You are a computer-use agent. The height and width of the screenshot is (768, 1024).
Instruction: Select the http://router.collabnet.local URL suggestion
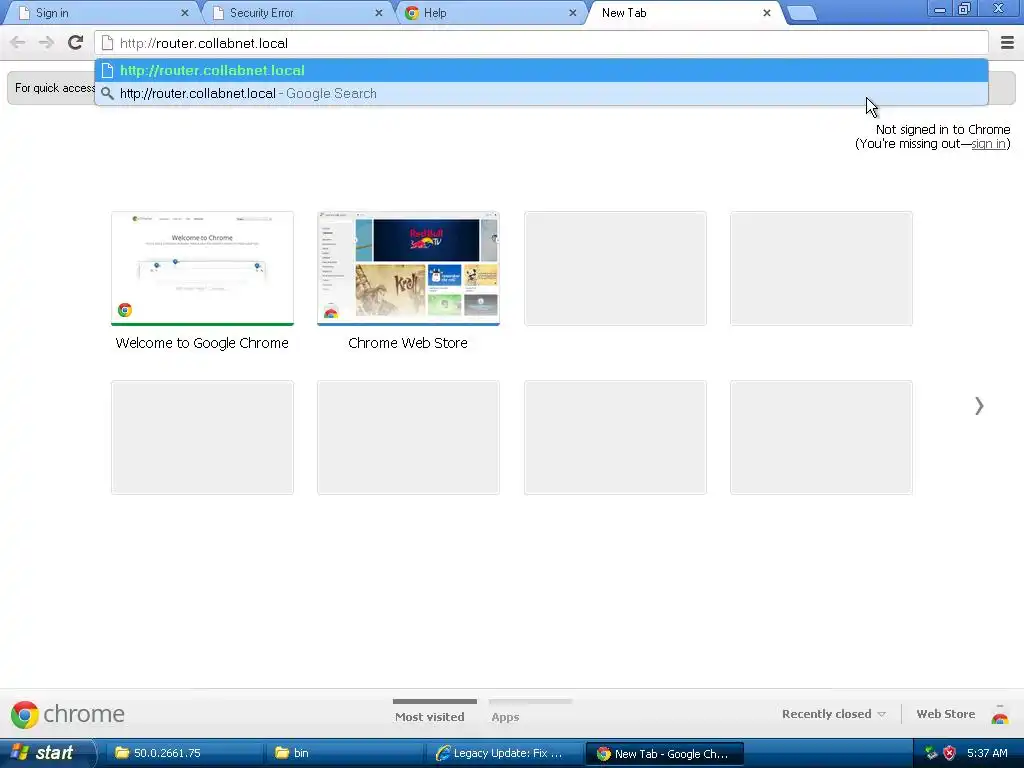(x=541, y=71)
